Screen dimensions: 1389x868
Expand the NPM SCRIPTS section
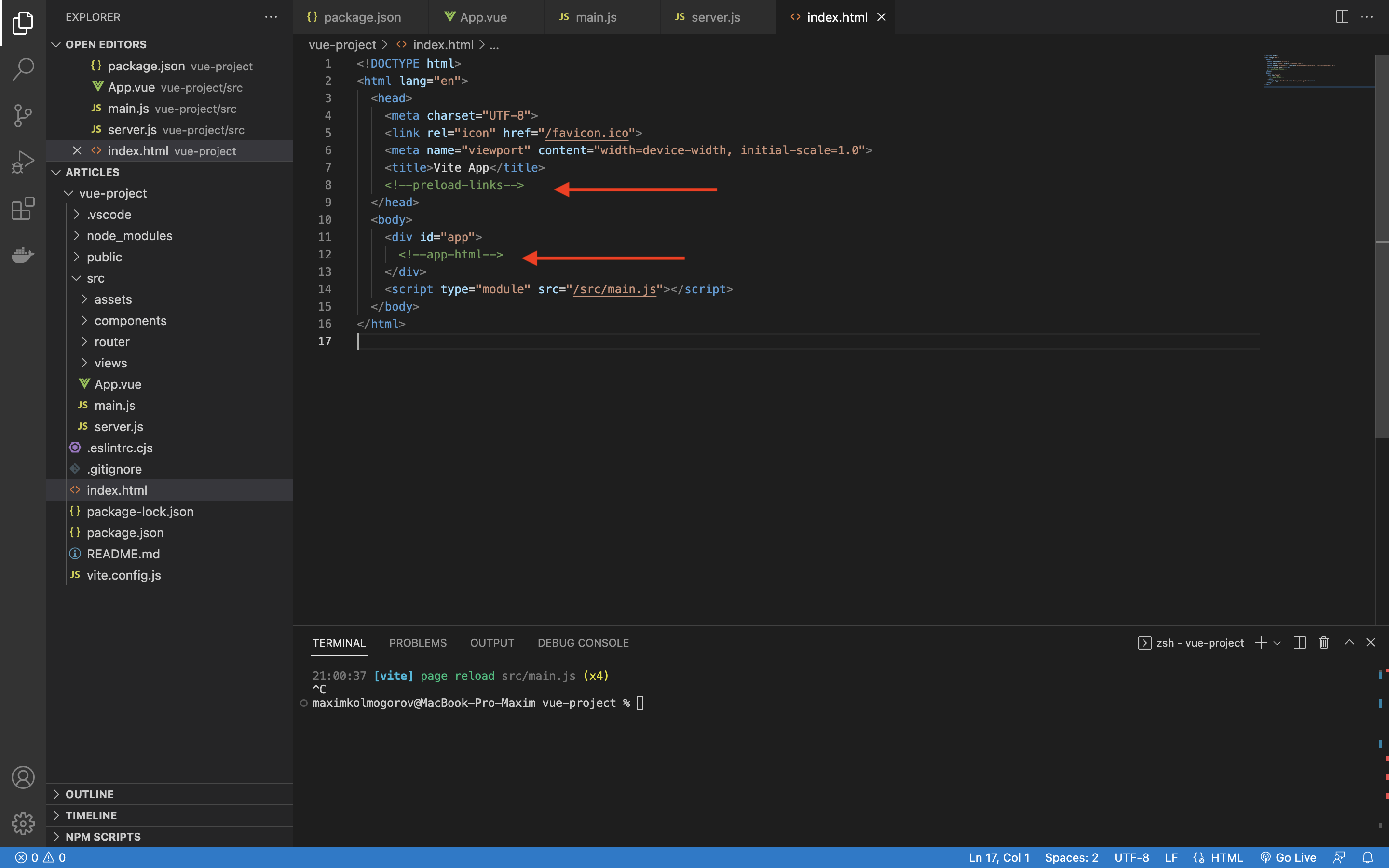(169, 837)
